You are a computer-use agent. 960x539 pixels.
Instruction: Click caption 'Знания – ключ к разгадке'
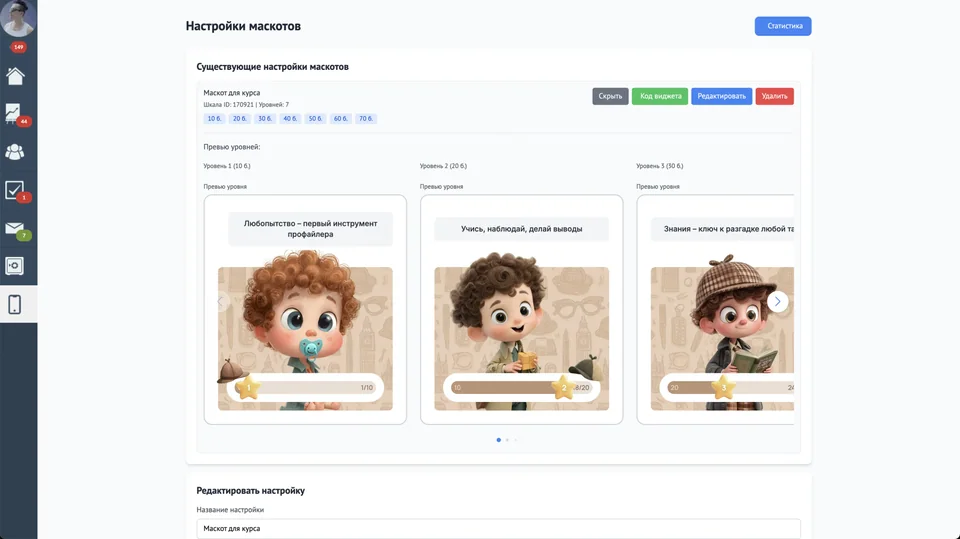(x=722, y=228)
